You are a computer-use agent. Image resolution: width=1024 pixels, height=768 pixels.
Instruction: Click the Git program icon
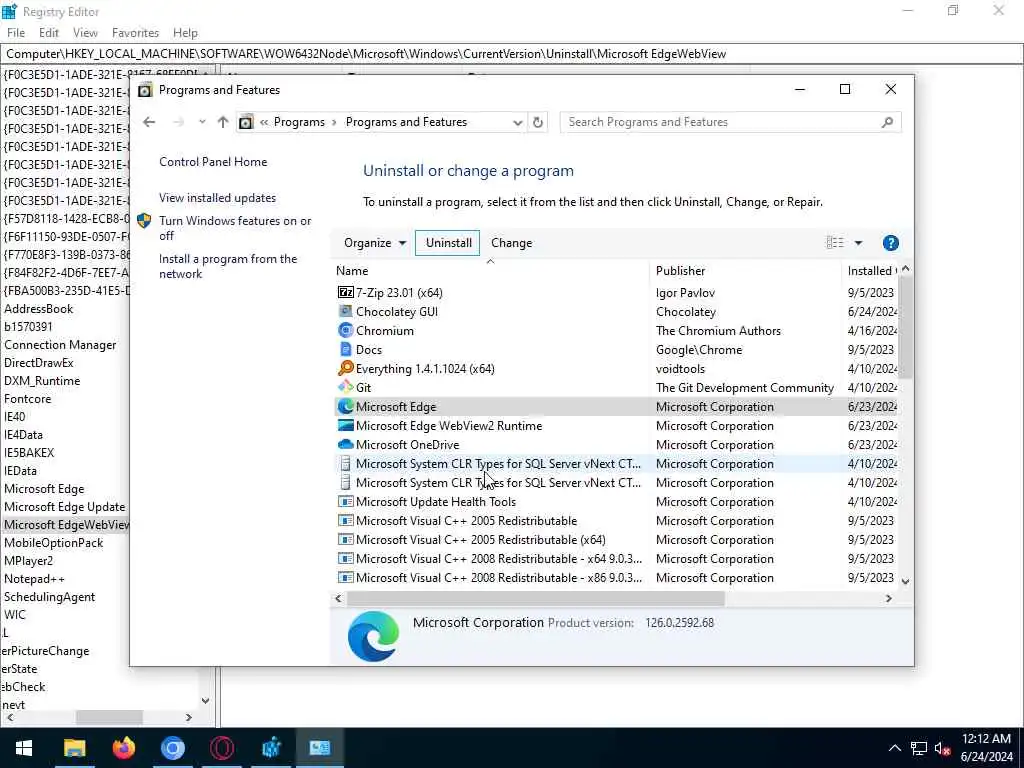pyautogui.click(x=345, y=387)
